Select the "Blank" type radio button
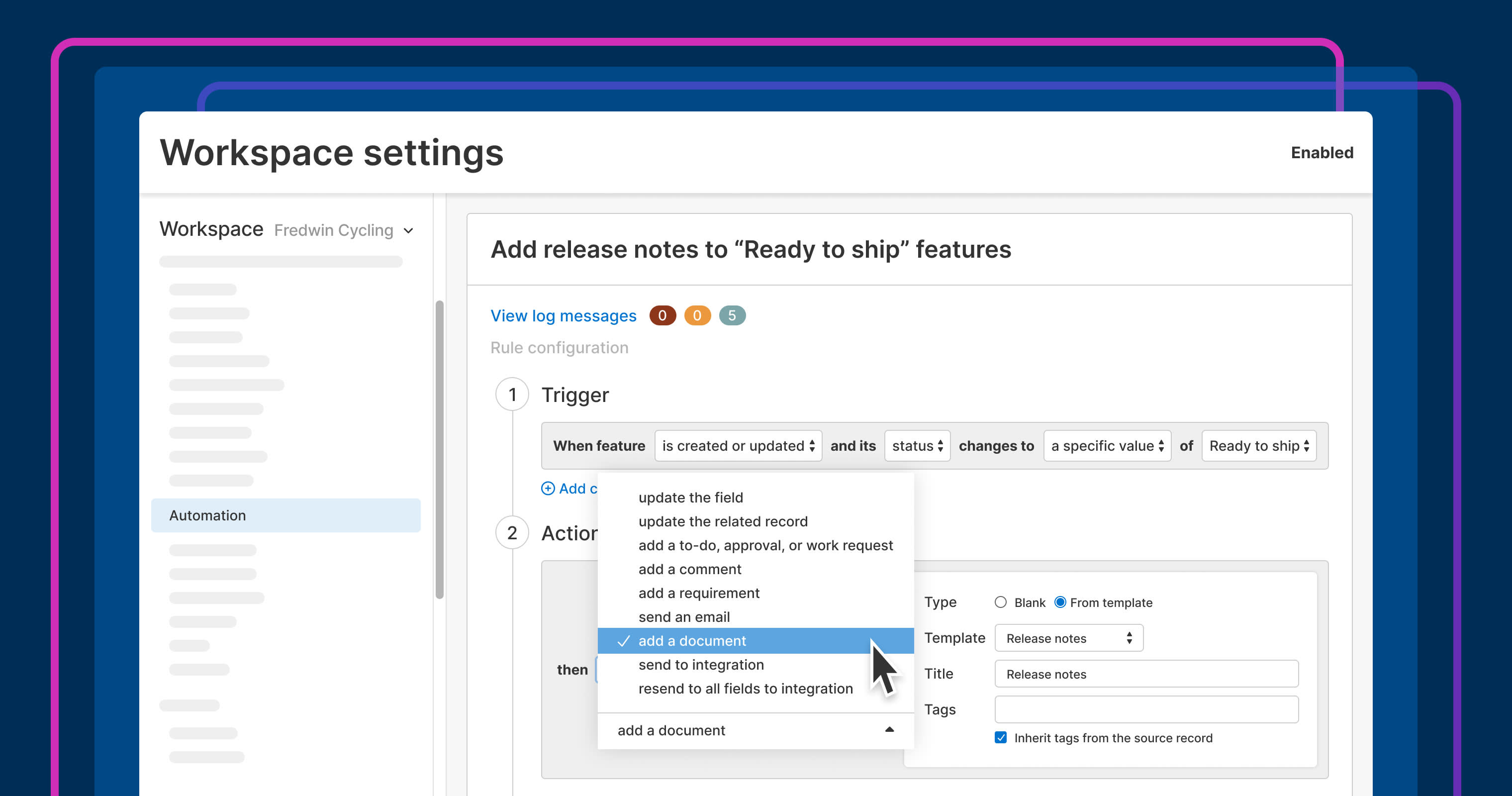The width and height of the screenshot is (1512, 796). [1001, 602]
